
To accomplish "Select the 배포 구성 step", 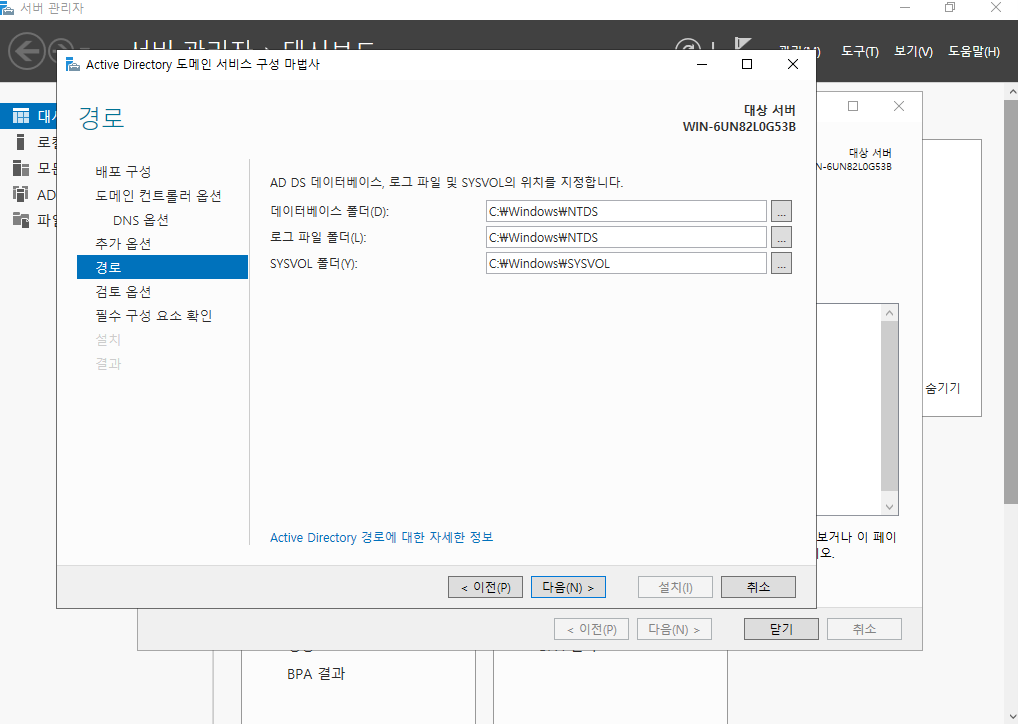I will pos(123,171).
